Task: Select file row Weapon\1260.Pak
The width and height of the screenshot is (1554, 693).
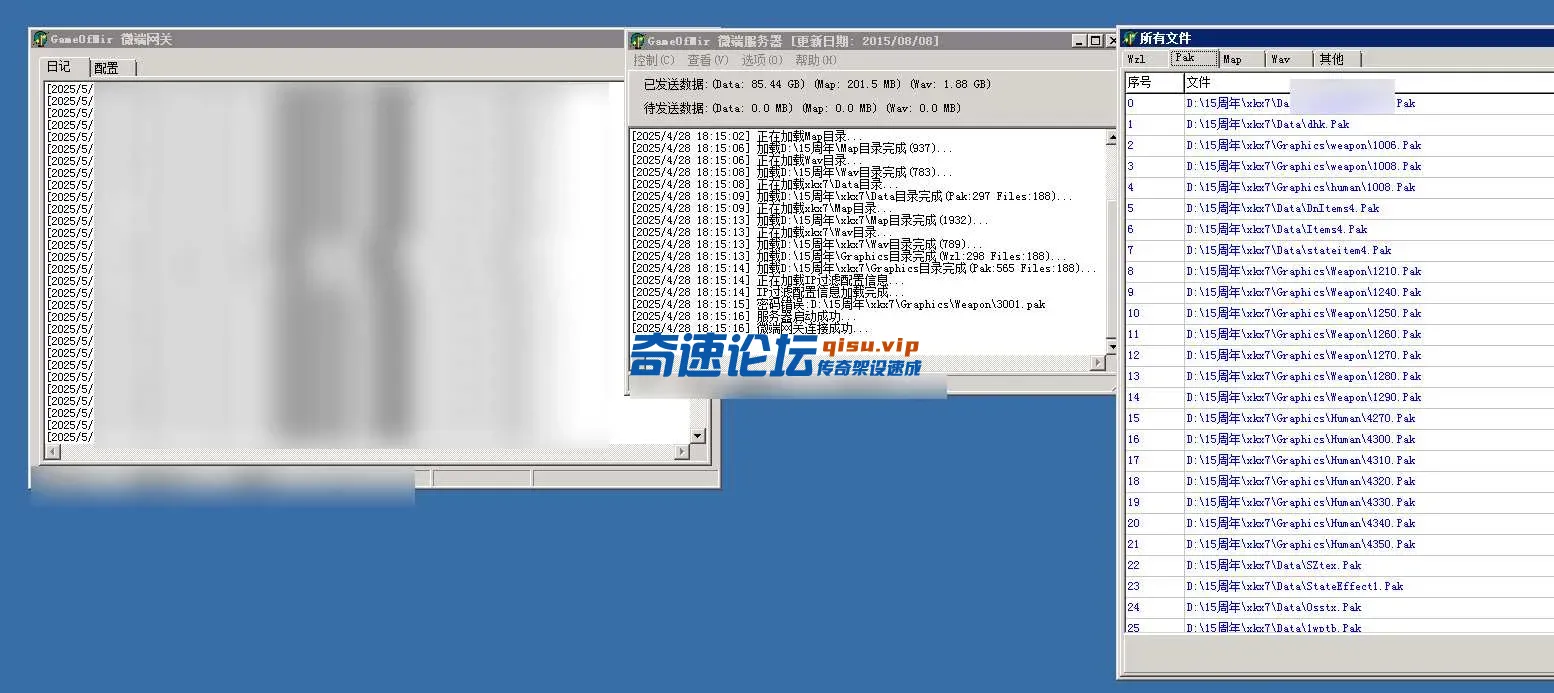Action: click(1338, 334)
